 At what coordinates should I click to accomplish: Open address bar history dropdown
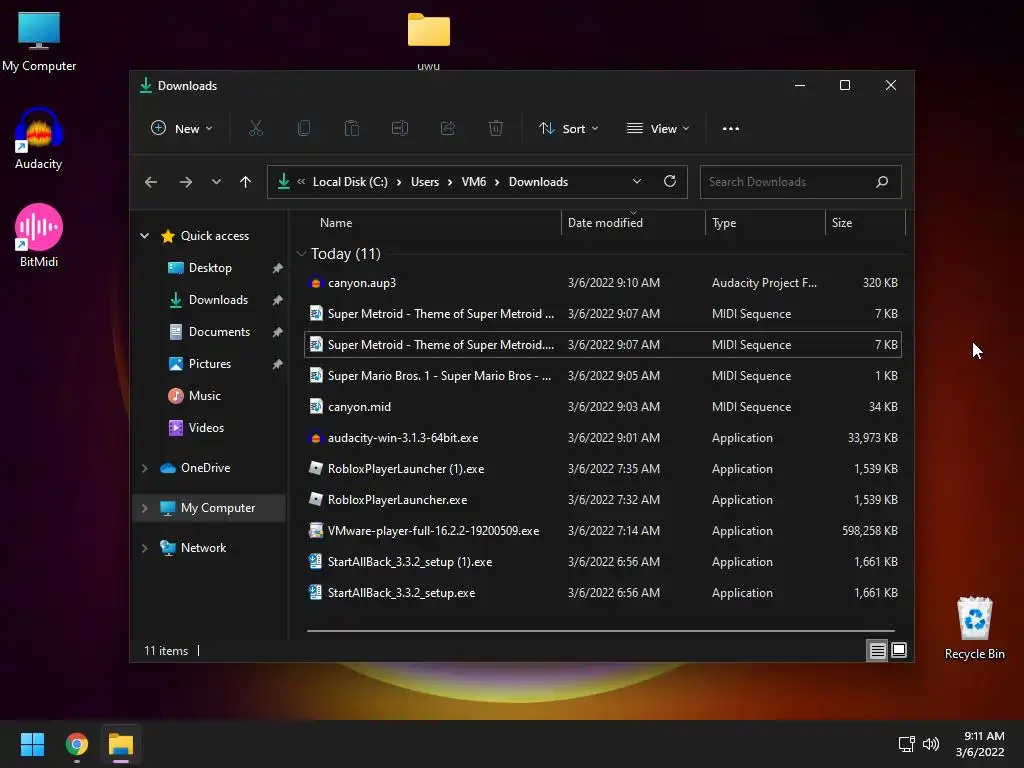coord(637,182)
